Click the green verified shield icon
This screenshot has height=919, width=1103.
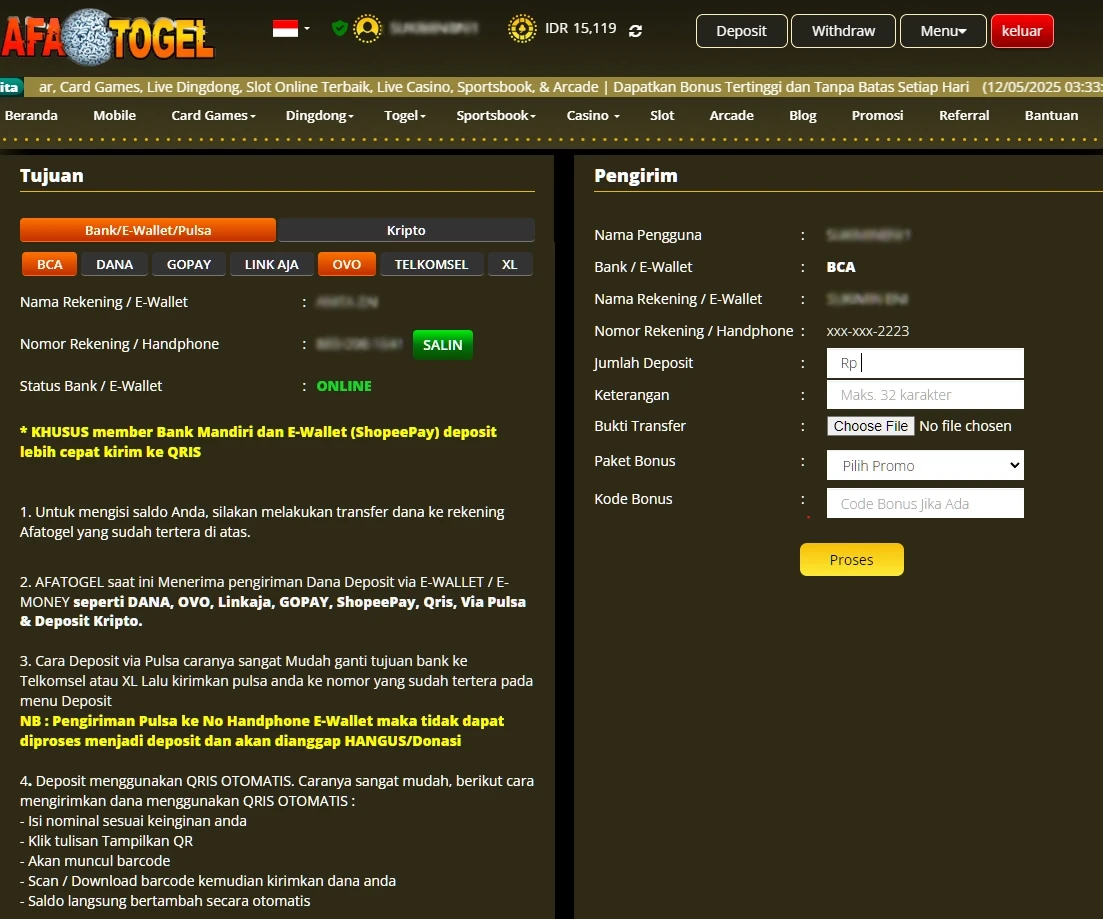[x=340, y=28]
